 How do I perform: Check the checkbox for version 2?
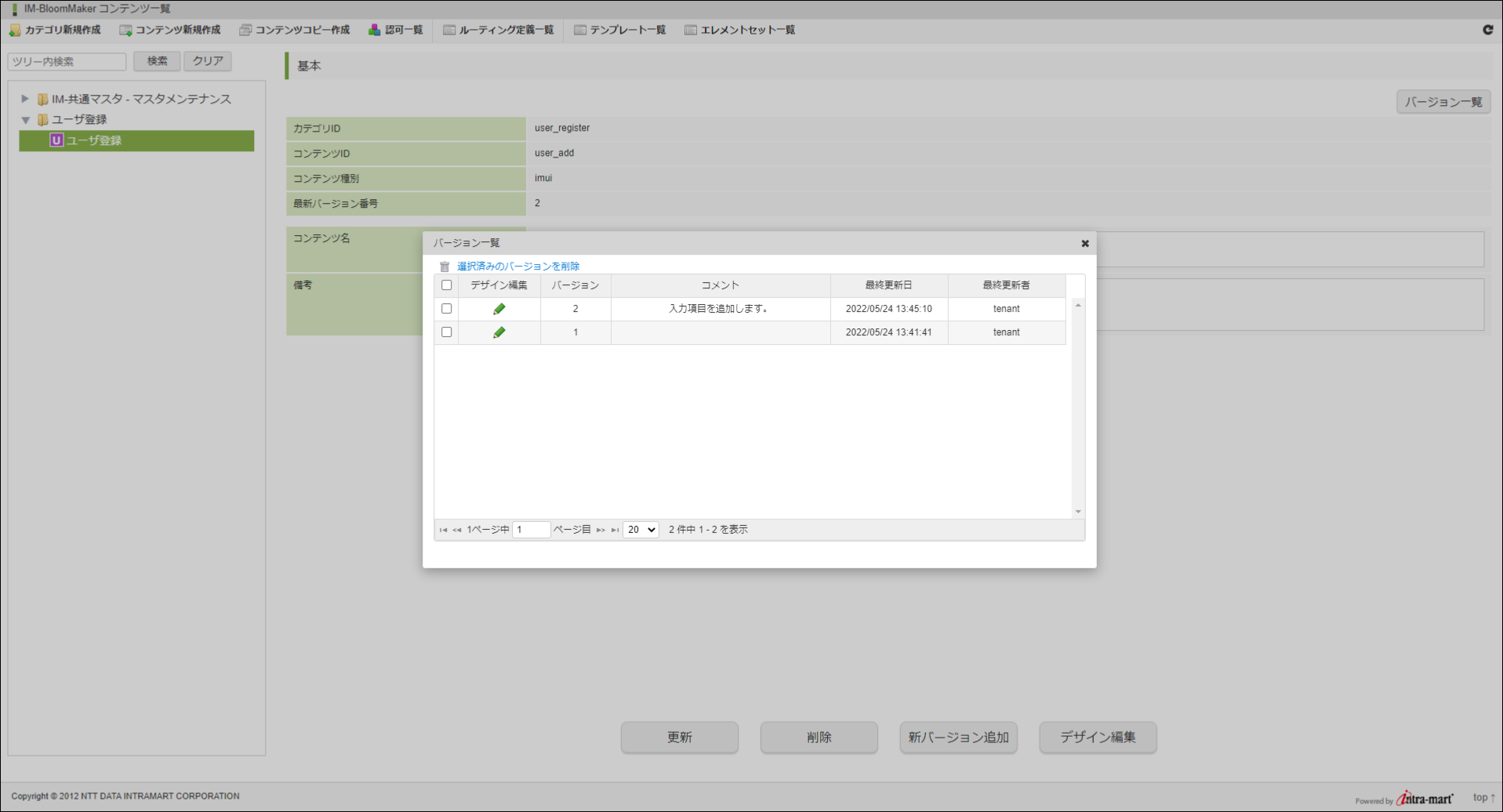click(446, 308)
